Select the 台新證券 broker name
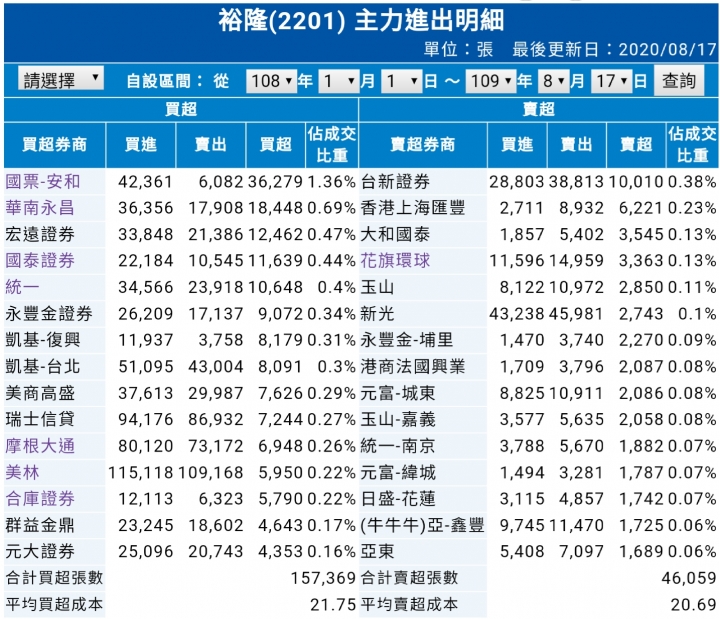720x619 pixels. point(395,182)
